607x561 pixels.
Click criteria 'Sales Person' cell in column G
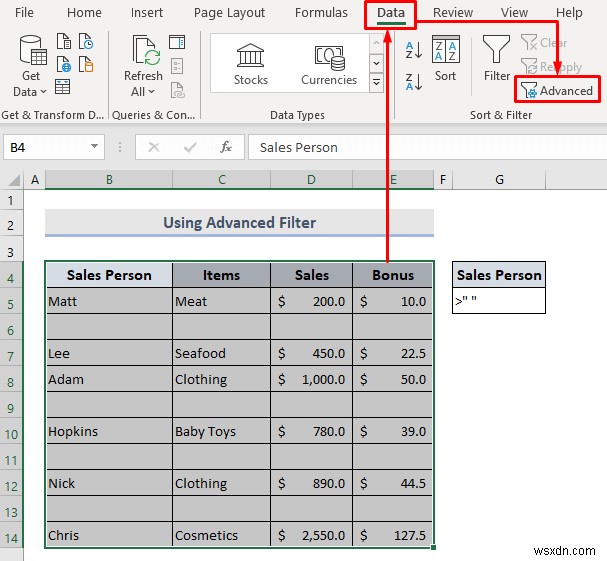point(499,275)
